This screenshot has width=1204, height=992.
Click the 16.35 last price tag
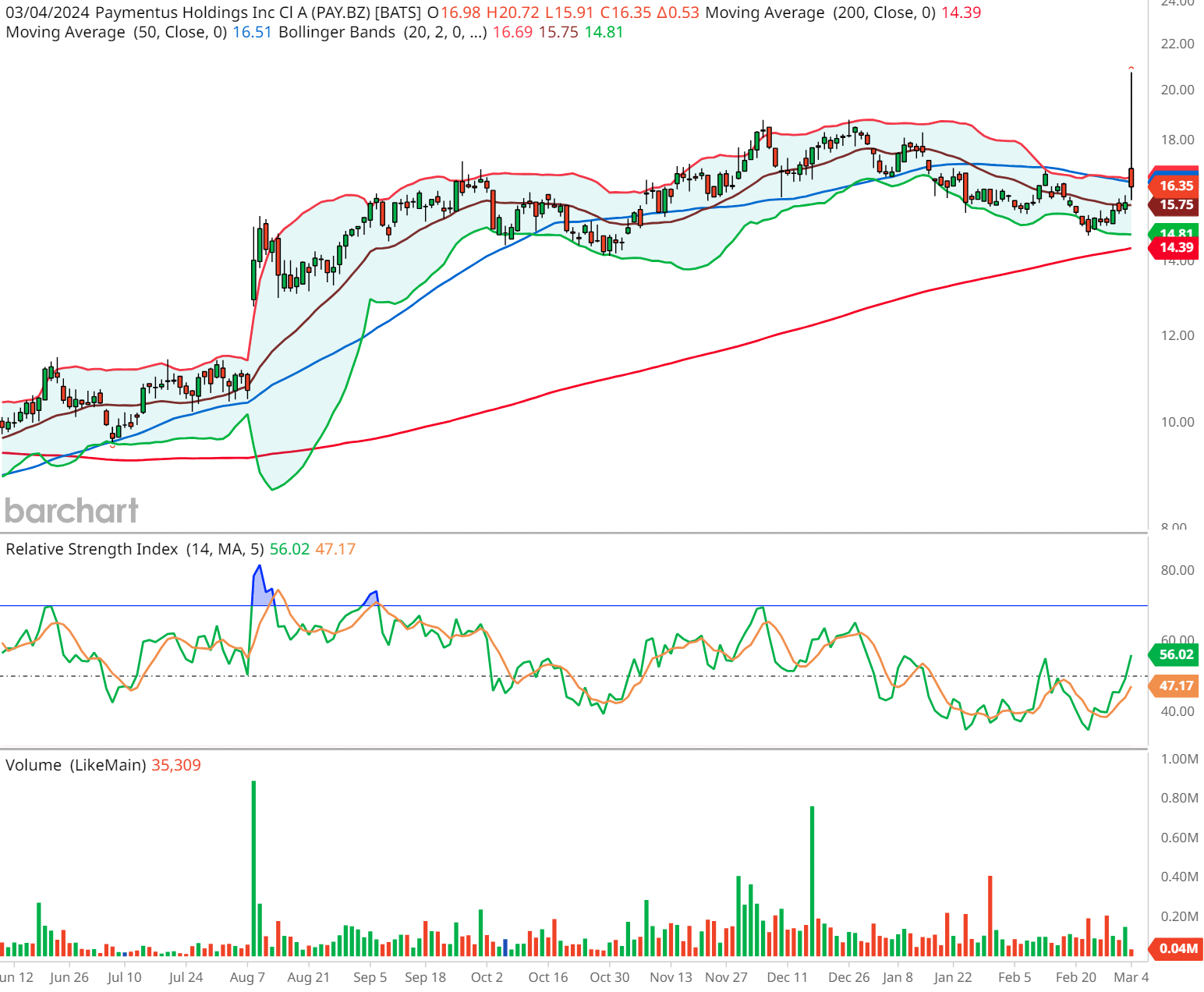[1175, 186]
